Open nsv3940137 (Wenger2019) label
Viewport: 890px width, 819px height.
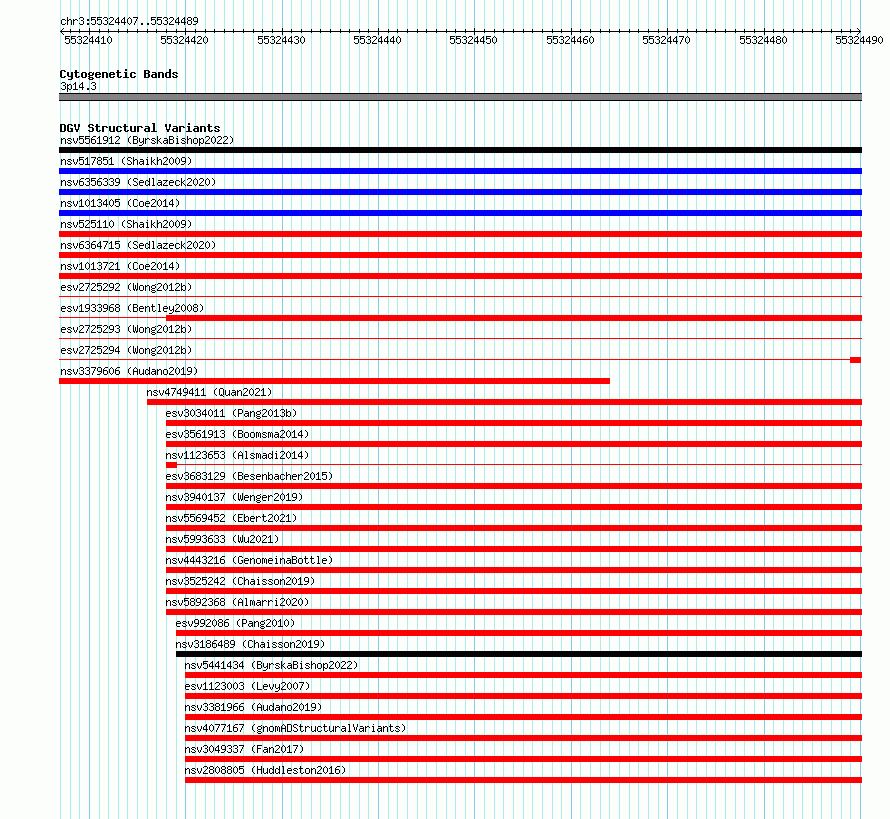[234, 497]
